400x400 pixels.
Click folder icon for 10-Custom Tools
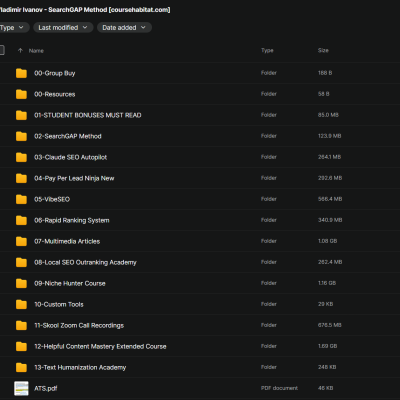click(21, 304)
